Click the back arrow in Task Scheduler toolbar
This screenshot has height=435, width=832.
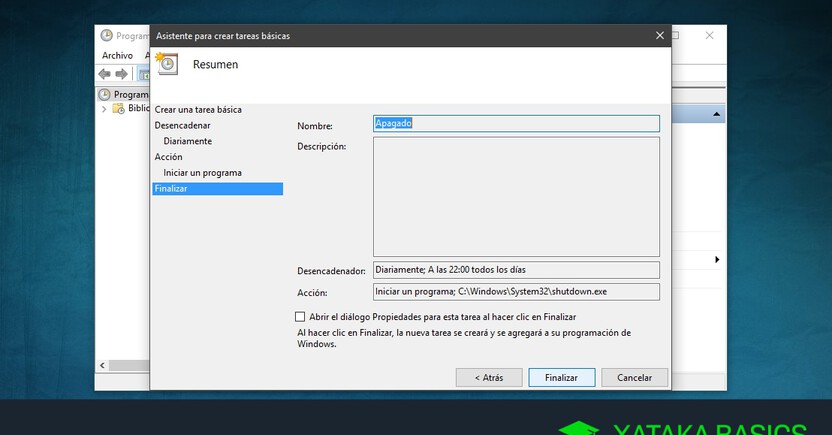pyautogui.click(x=104, y=74)
